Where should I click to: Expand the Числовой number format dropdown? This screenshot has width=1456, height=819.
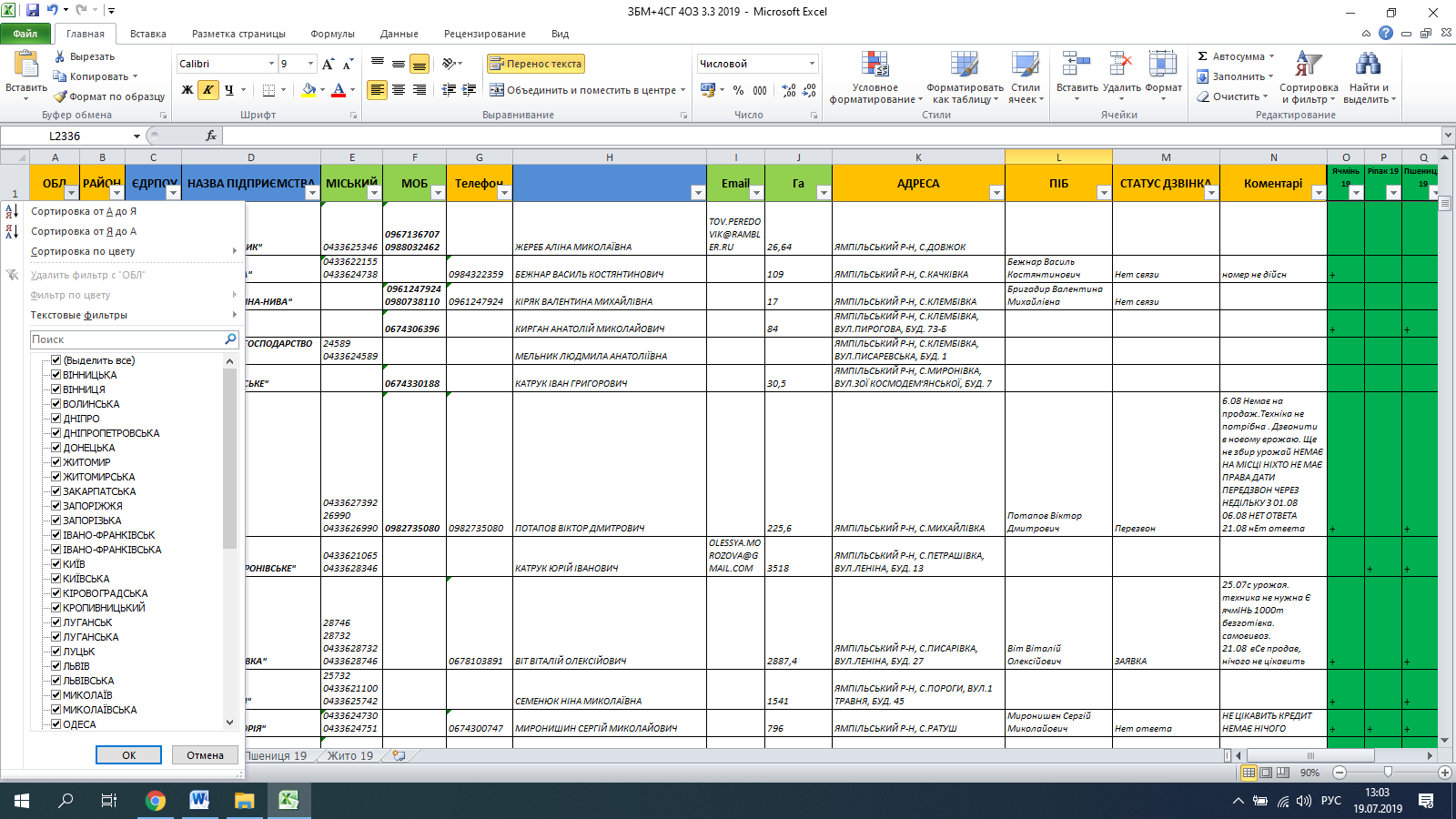coord(812,64)
